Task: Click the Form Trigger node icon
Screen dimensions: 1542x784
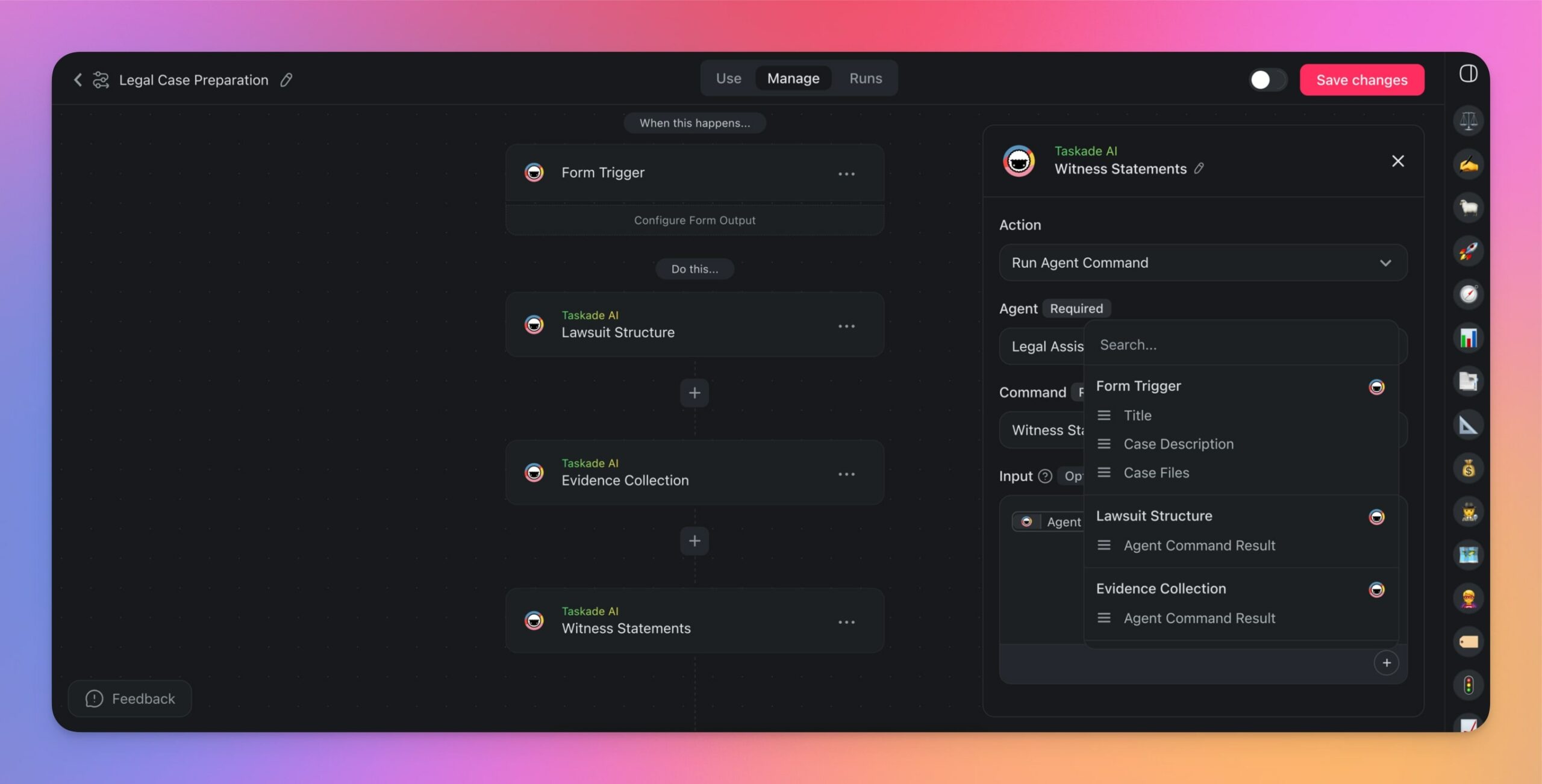Action: [x=533, y=172]
